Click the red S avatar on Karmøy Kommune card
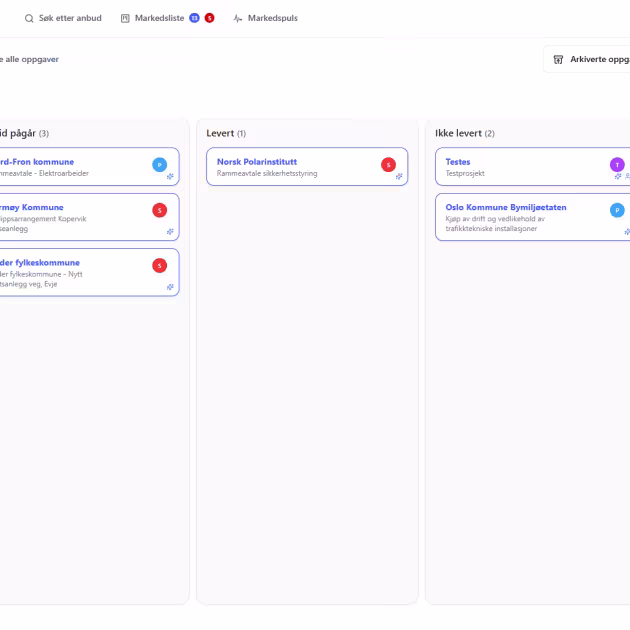630x630 pixels. [159, 210]
